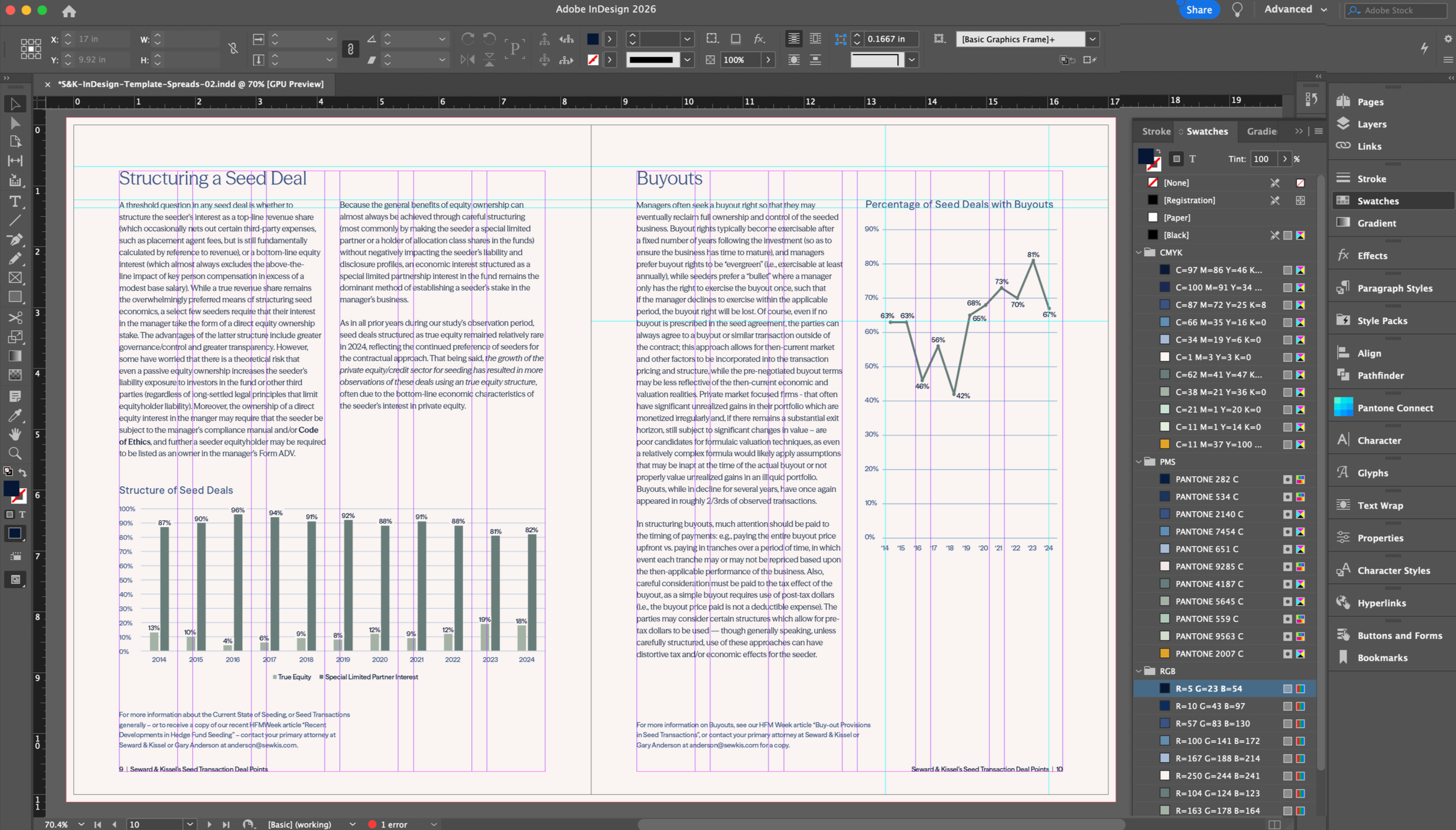Select the Type tool
Screen dimensions: 1456x830
coord(15,201)
